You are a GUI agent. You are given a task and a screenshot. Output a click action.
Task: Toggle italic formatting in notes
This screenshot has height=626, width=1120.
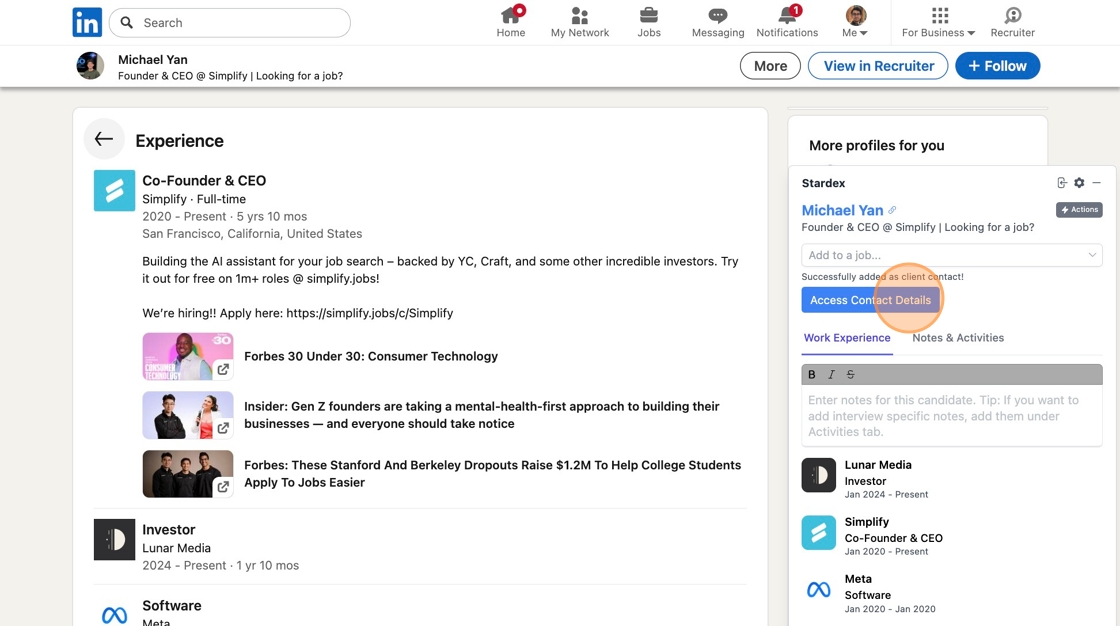coord(831,375)
